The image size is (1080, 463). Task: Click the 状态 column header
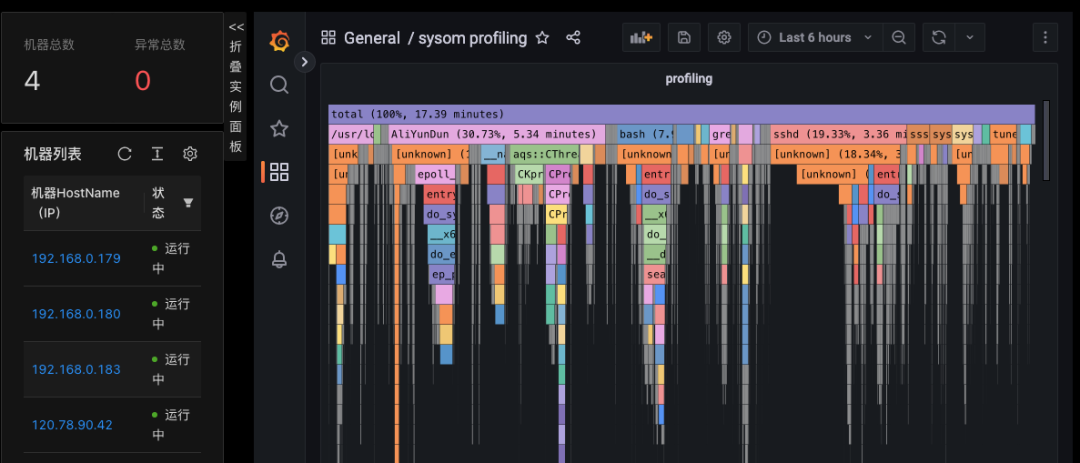point(158,203)
